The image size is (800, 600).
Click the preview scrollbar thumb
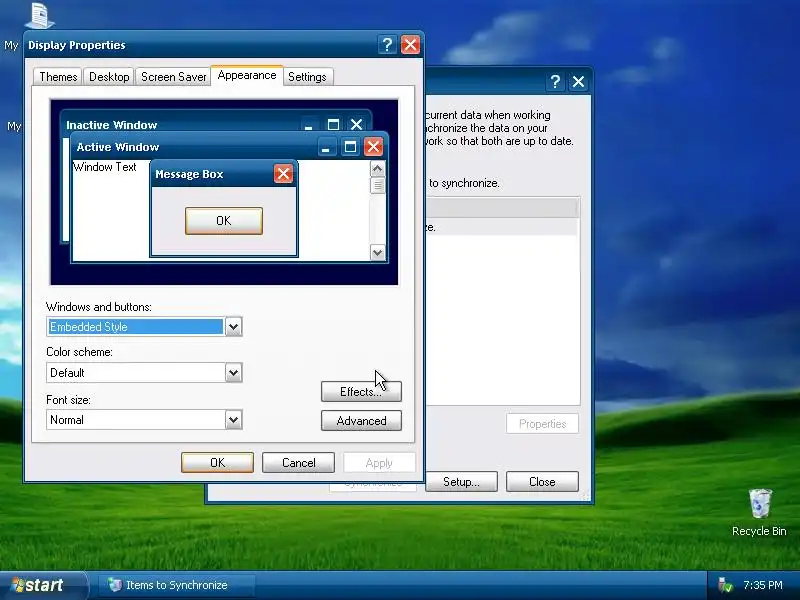pos(378,186)
